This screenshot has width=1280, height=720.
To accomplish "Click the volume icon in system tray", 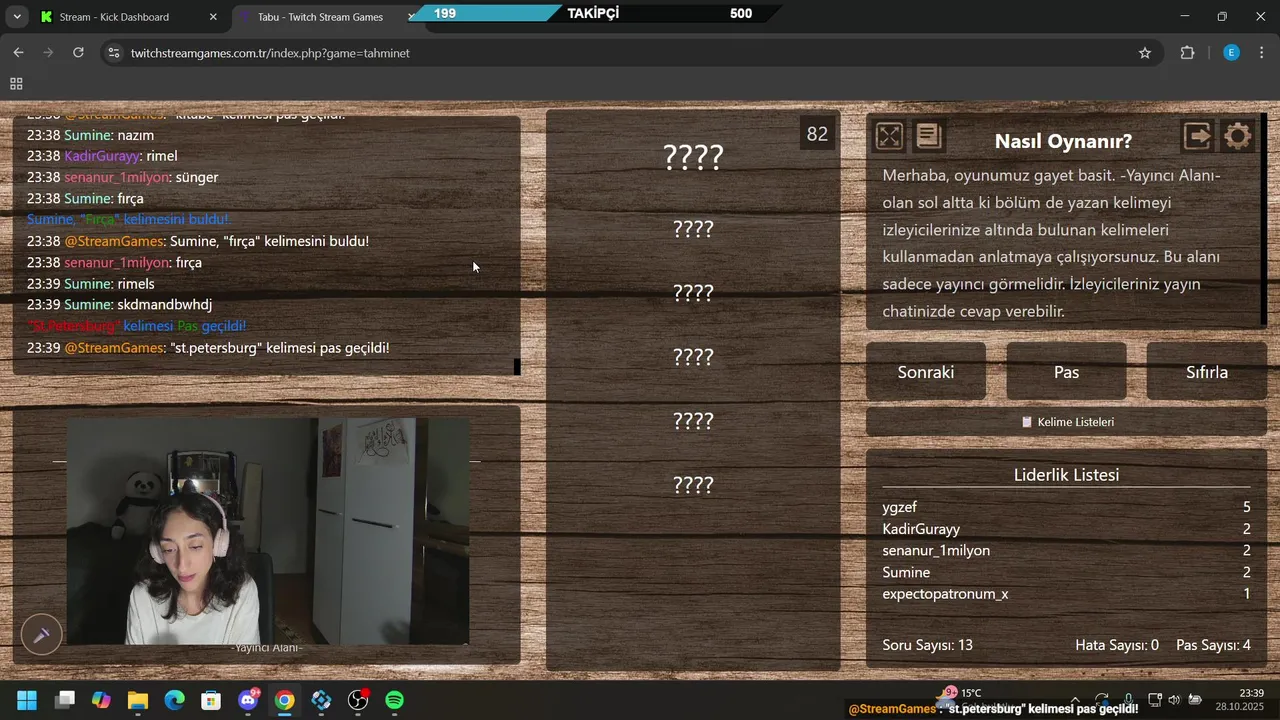I will pyautogui.click(x=1174, y=700).
